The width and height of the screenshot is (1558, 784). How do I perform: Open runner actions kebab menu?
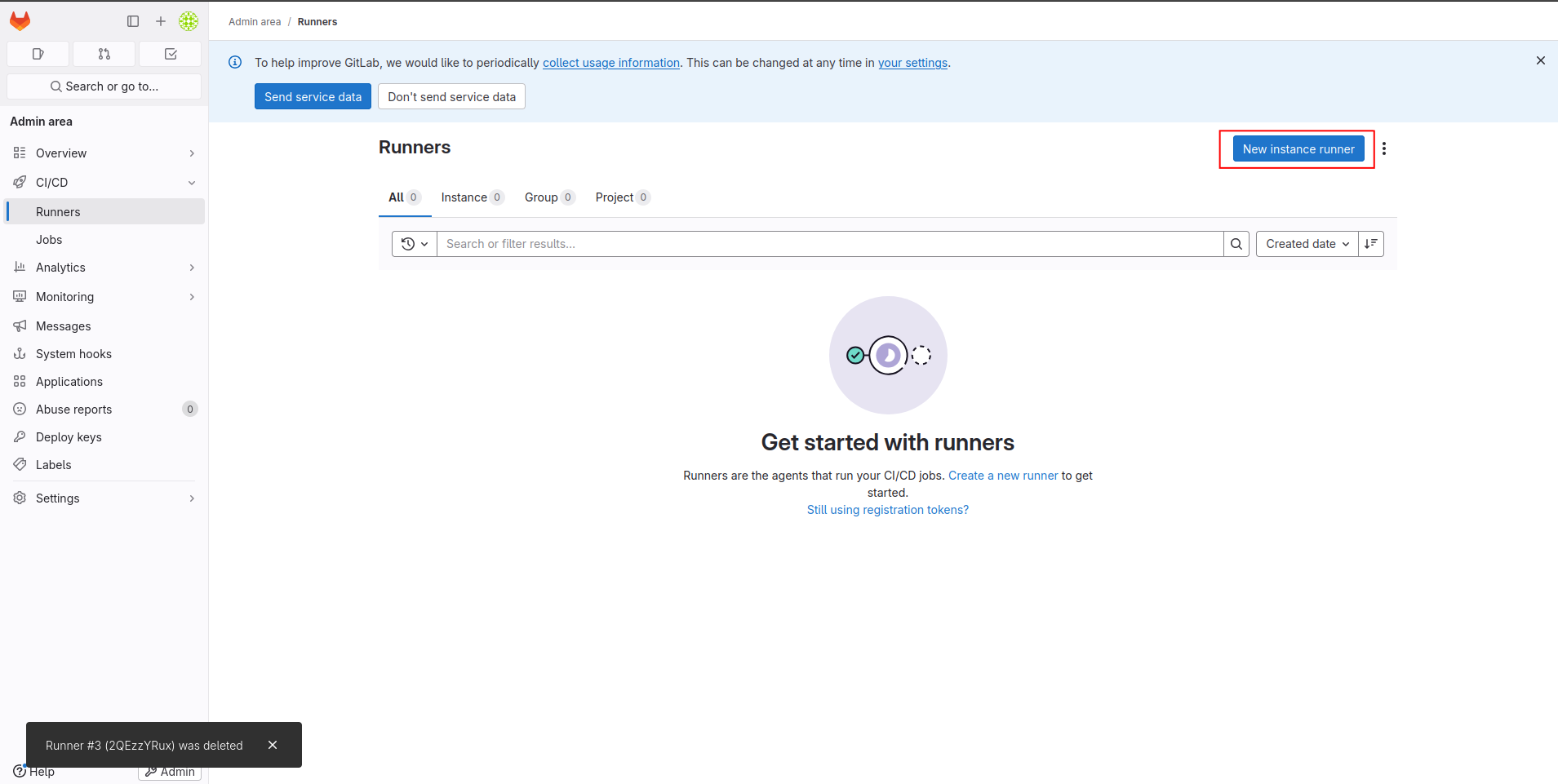click(1384, 148)
